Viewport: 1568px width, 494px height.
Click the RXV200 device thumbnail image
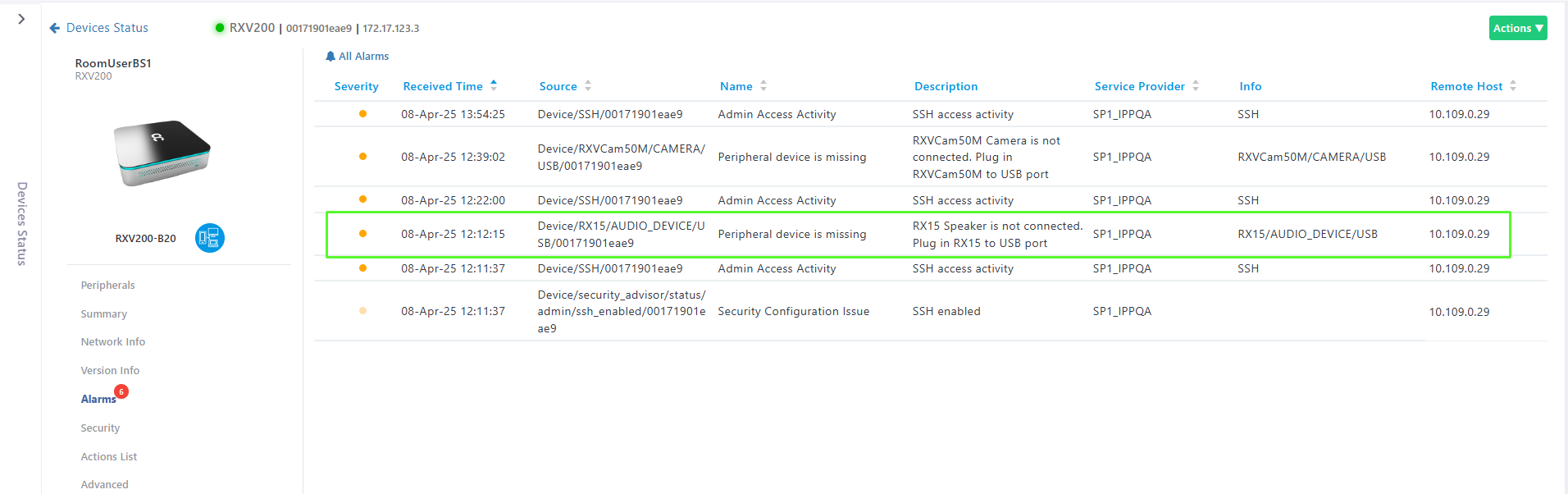[x=162, y=153]
